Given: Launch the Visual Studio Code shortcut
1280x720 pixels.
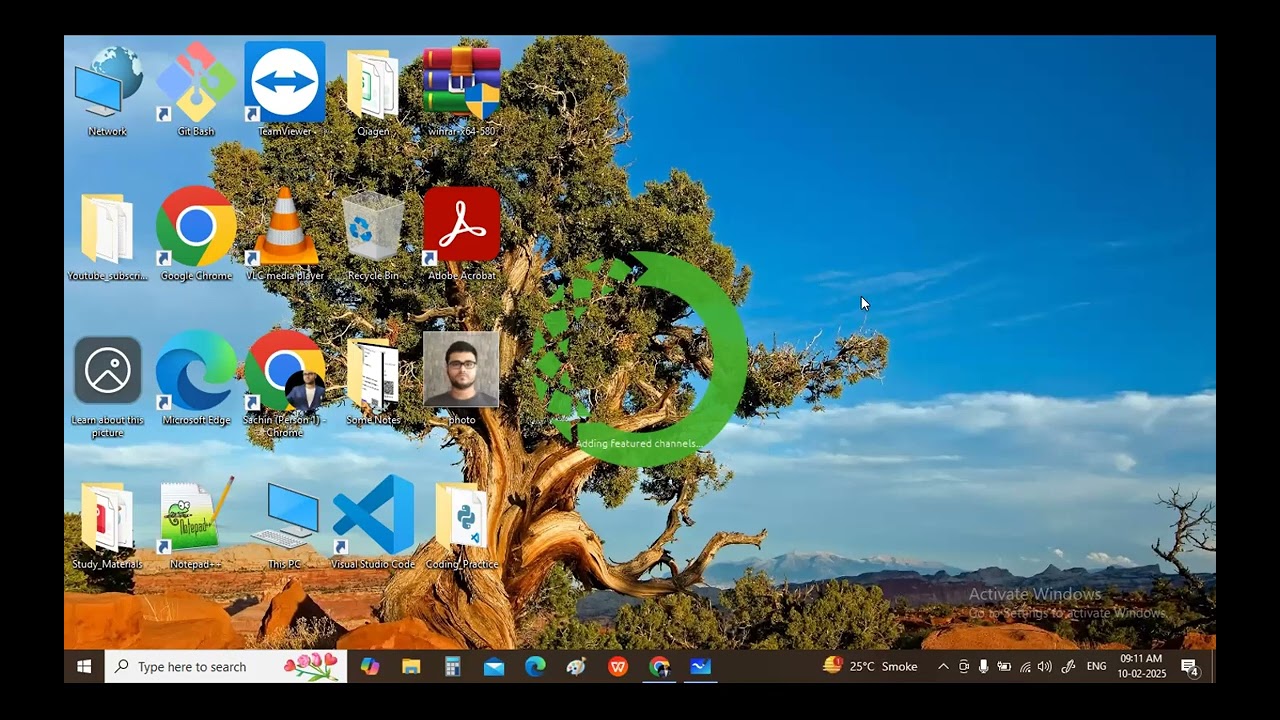Looking at the screenshot, I should [x=373, y=523].
